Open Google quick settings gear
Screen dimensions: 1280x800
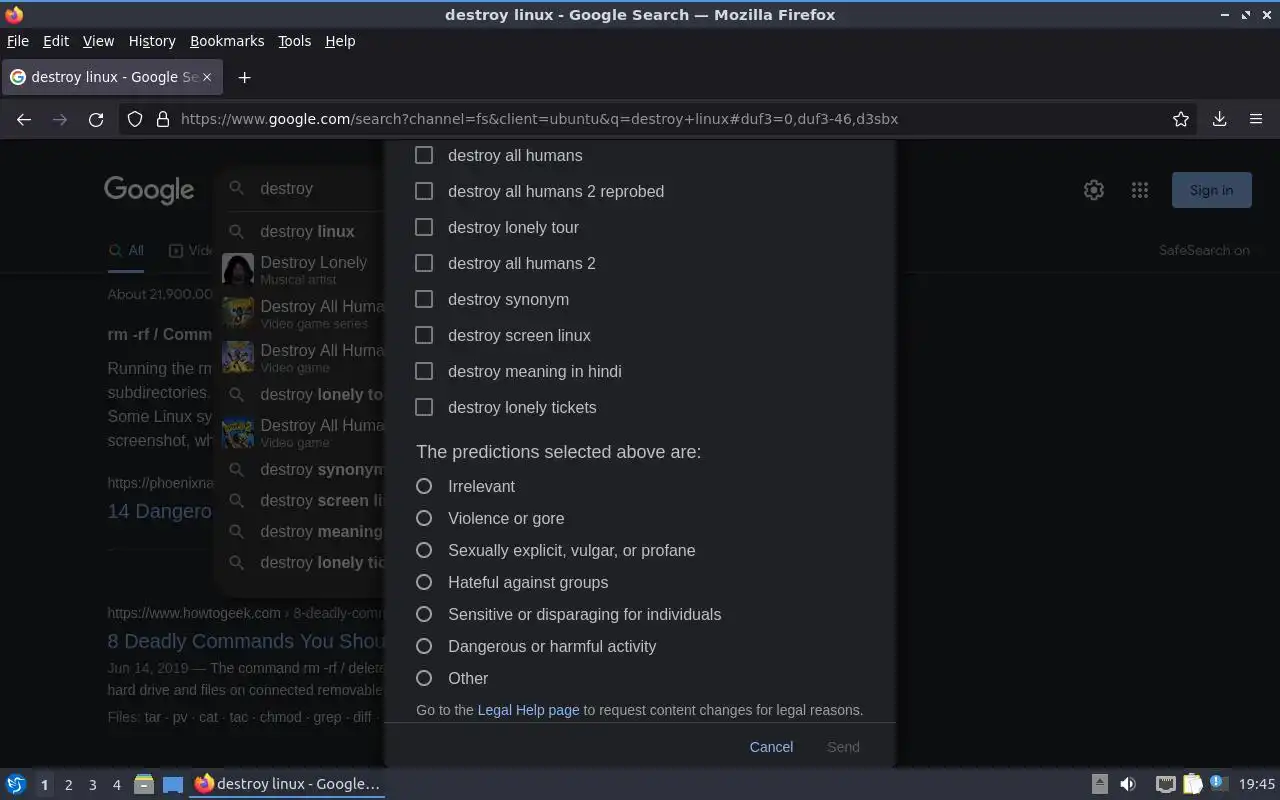click(x=1094, y=190)
